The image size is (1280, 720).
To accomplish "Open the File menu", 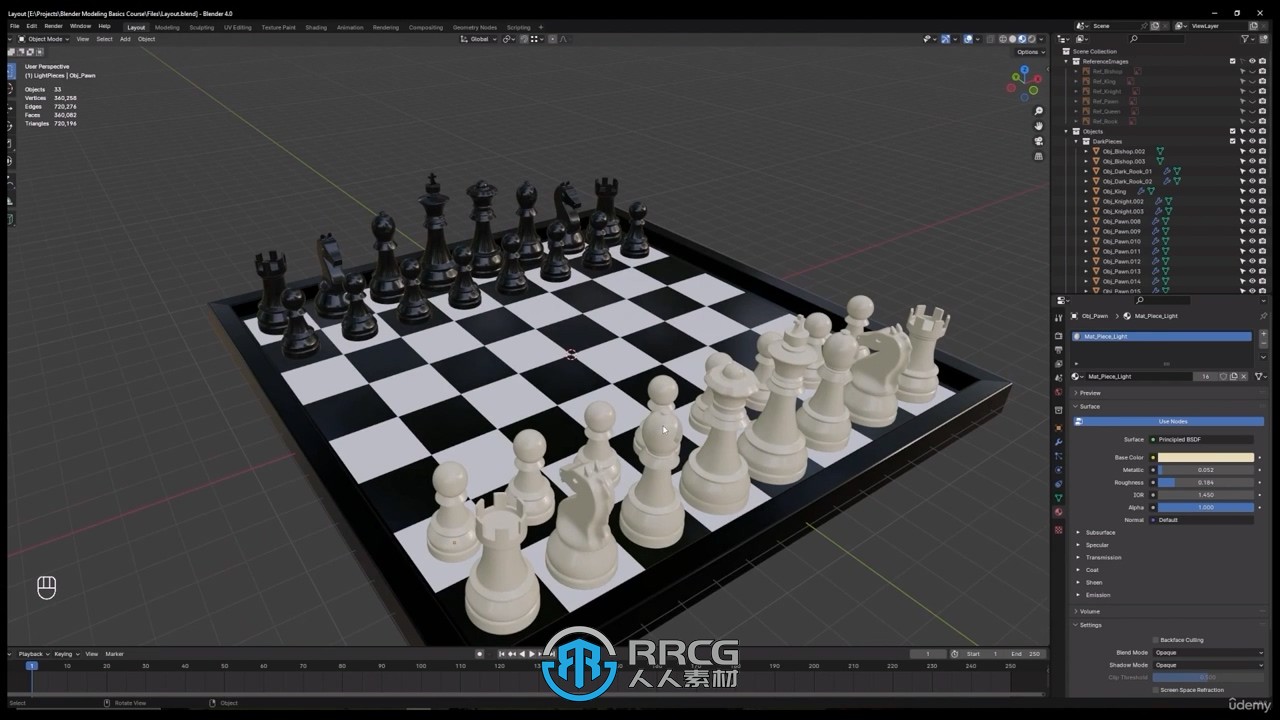I will point(14,26).
